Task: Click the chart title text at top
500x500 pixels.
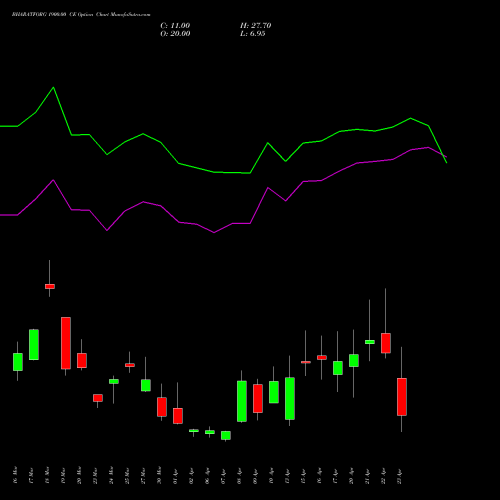Action: point(81,15)
